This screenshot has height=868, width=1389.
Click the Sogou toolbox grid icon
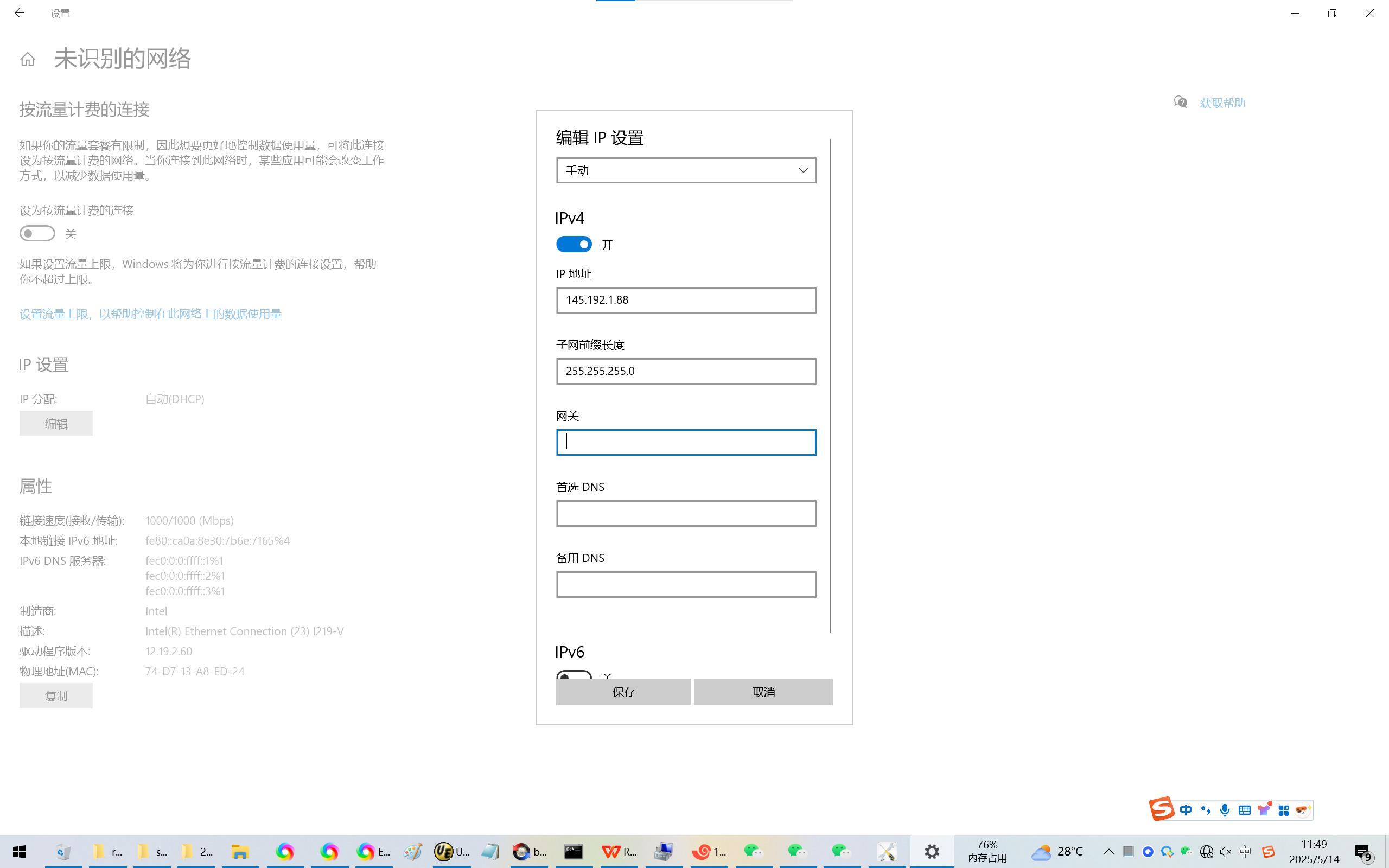click(x=1284, y=810)
